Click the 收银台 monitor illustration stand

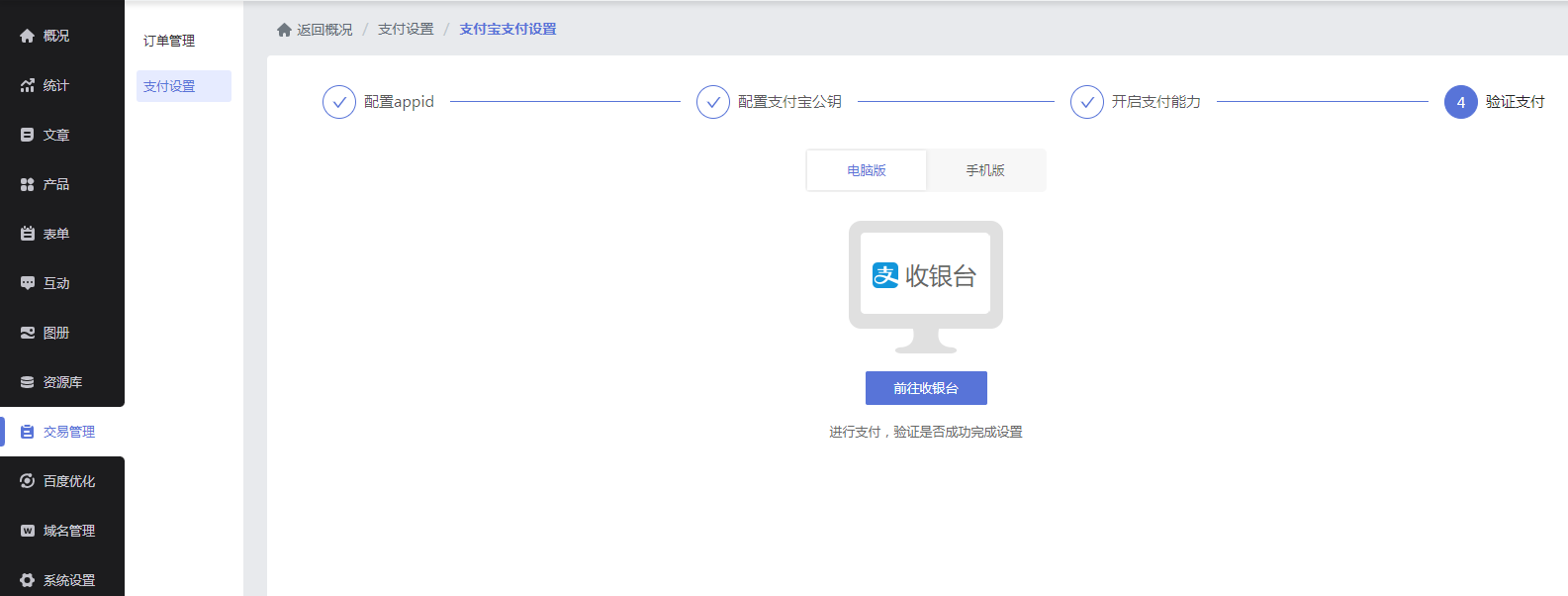pos(926,342)
